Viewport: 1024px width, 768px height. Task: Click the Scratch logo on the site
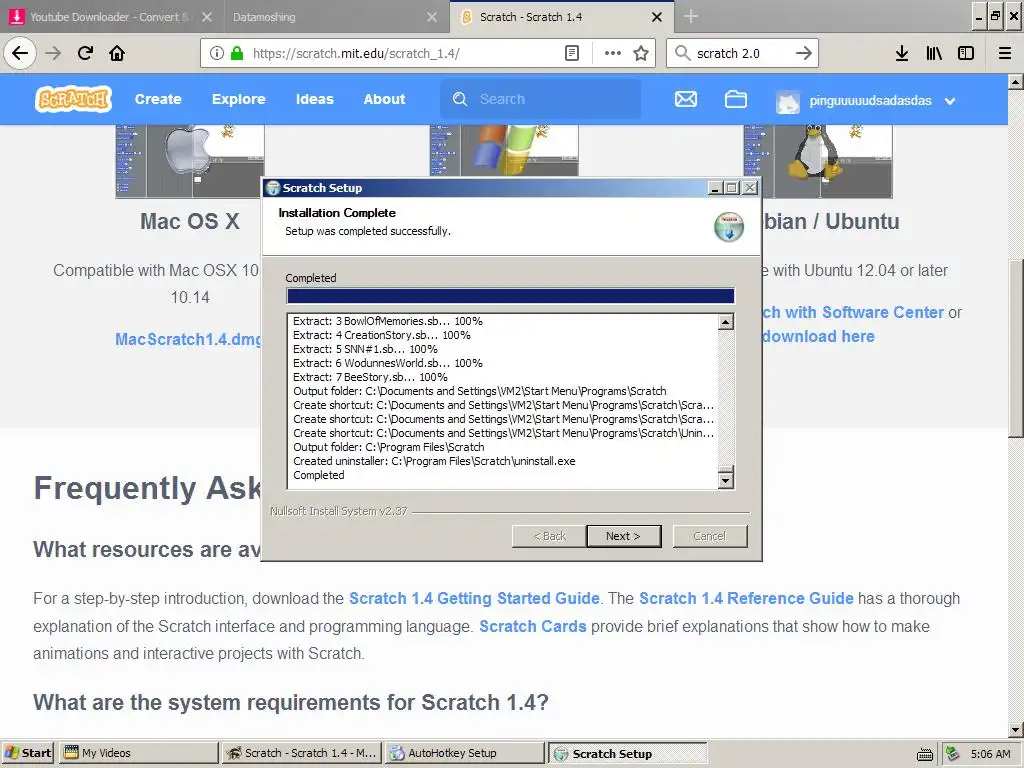point(73,99)
